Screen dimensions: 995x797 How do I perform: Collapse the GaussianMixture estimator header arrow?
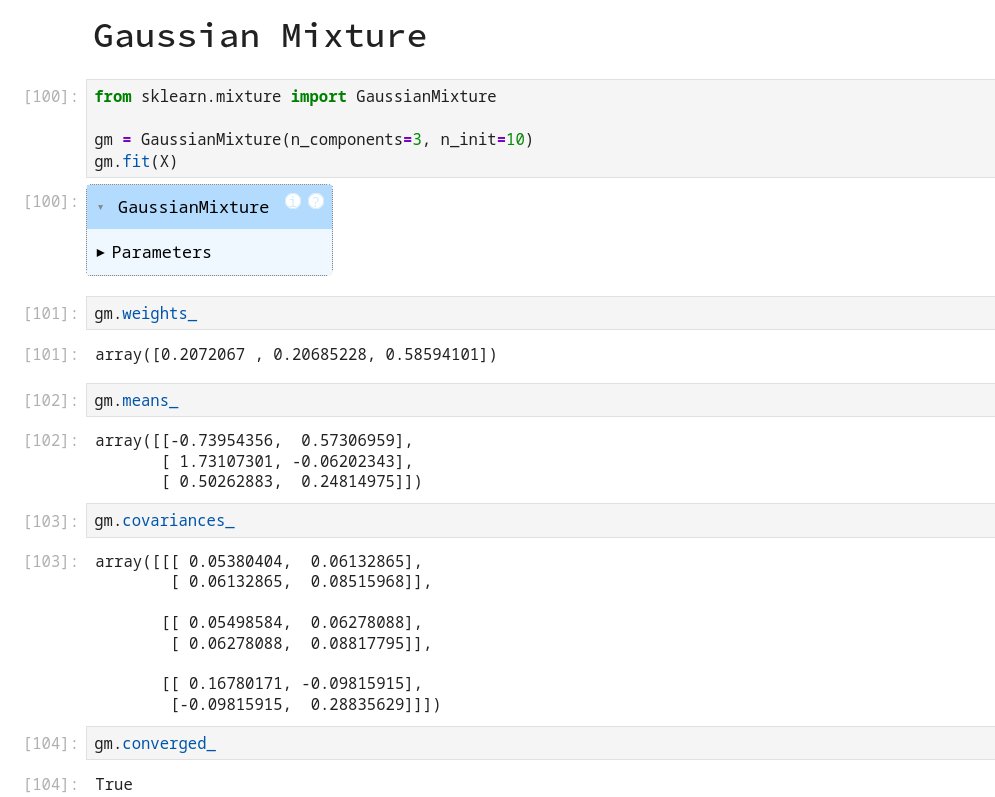pyautogui.click(x=100, y=207)
